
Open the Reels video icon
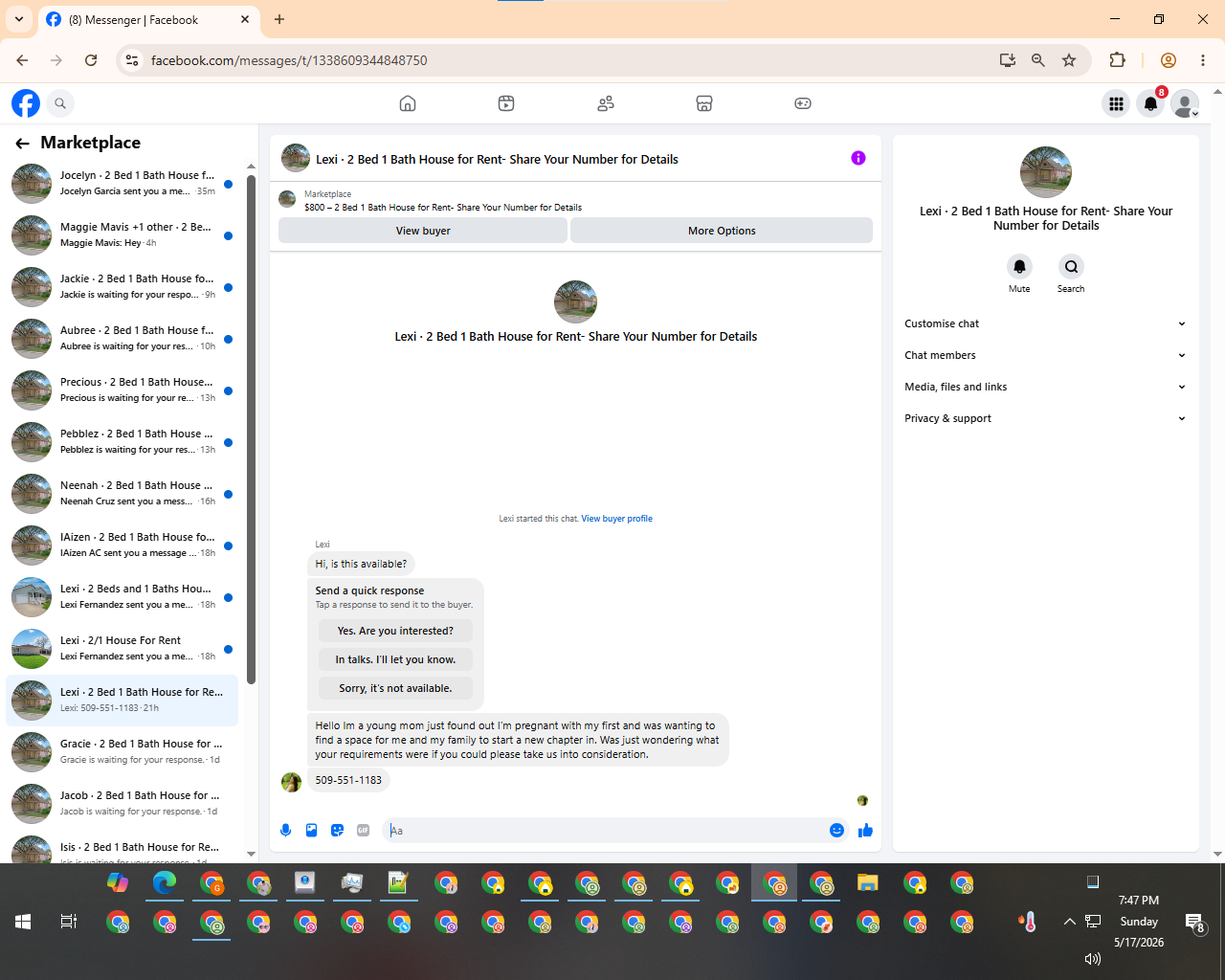506,103
